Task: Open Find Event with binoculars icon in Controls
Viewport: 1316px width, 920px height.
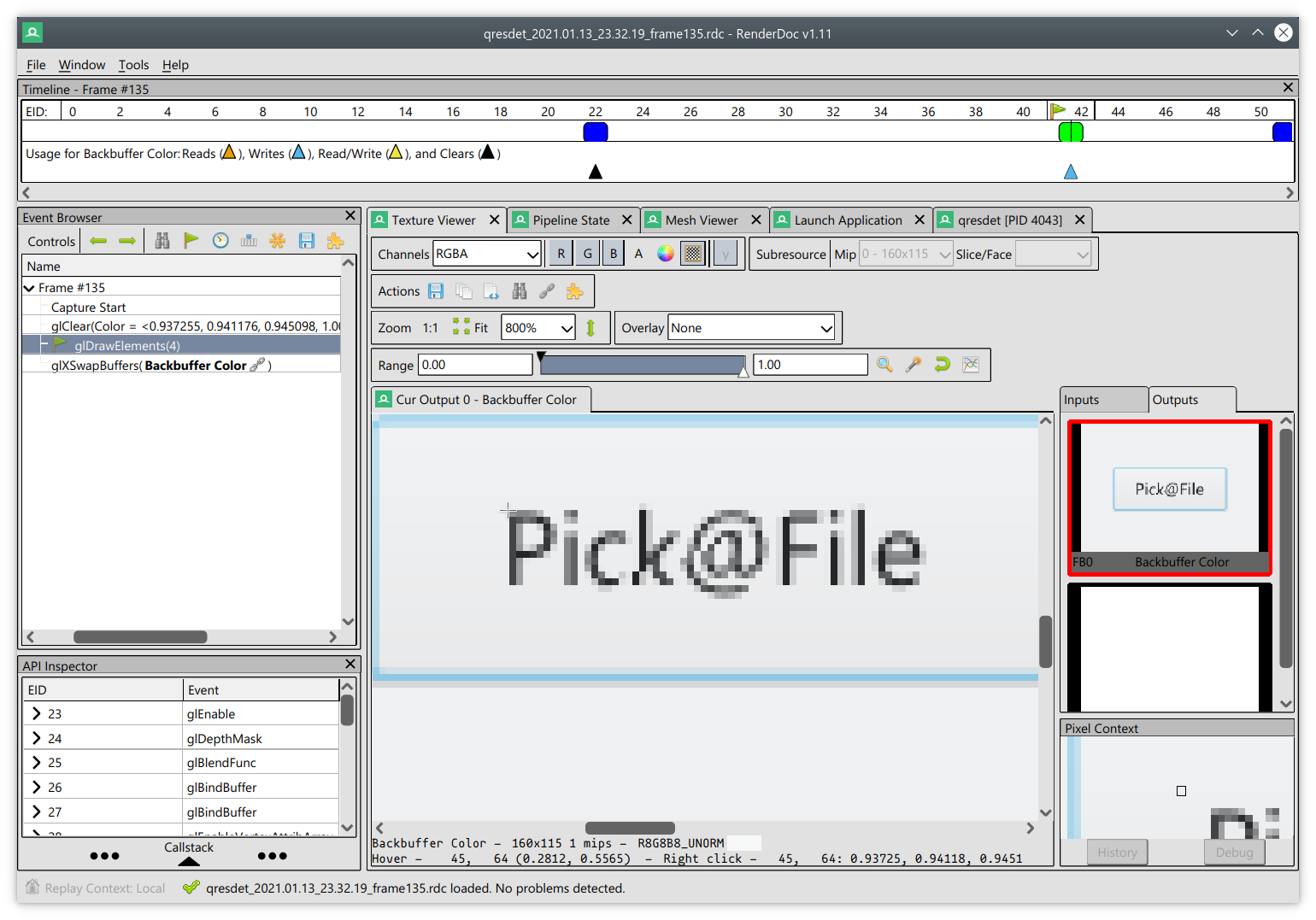Action: [x=162, y=240]
